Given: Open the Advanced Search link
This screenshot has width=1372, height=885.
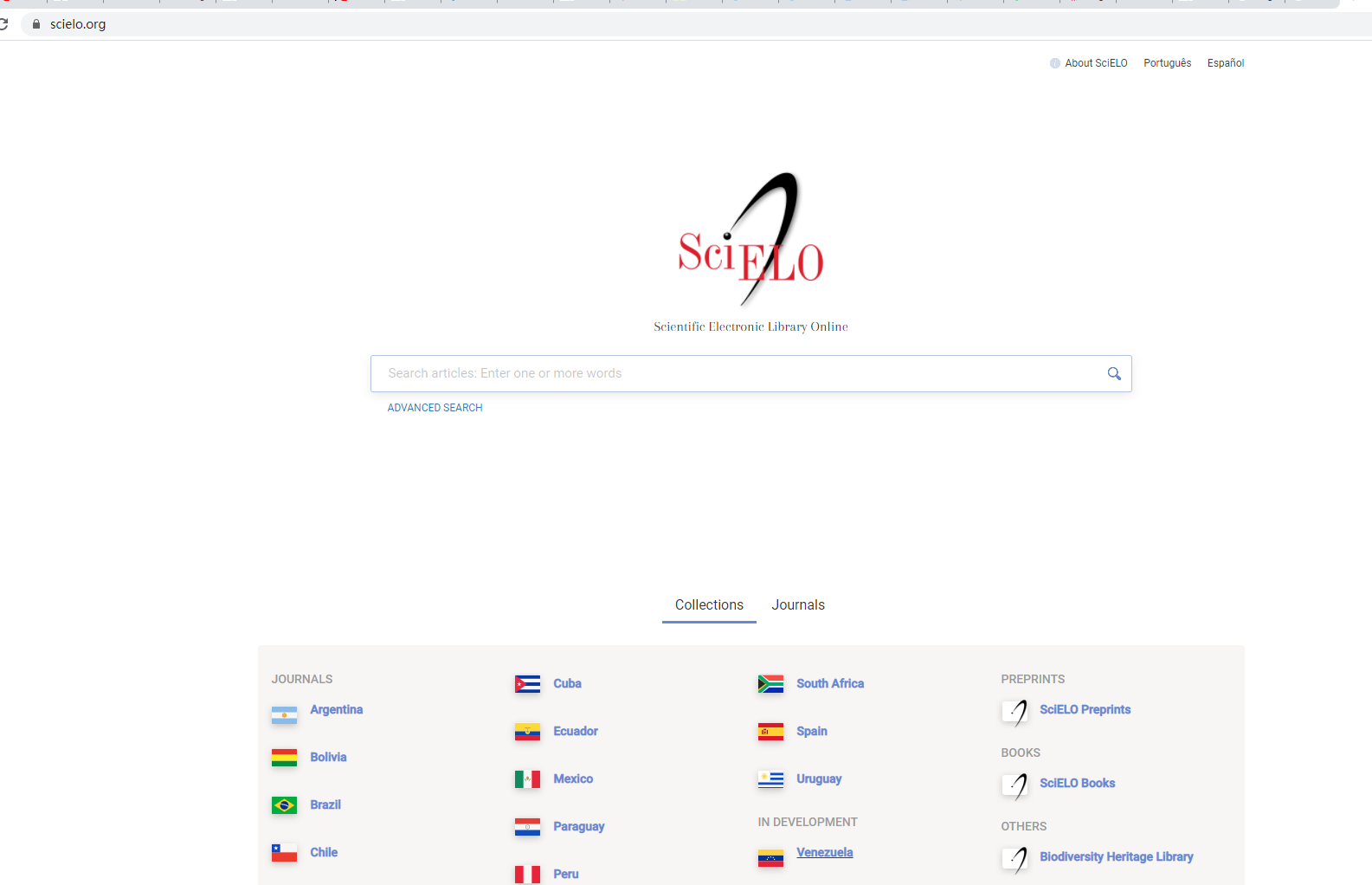Looking at the screenshot, I should tap(435, 408).
